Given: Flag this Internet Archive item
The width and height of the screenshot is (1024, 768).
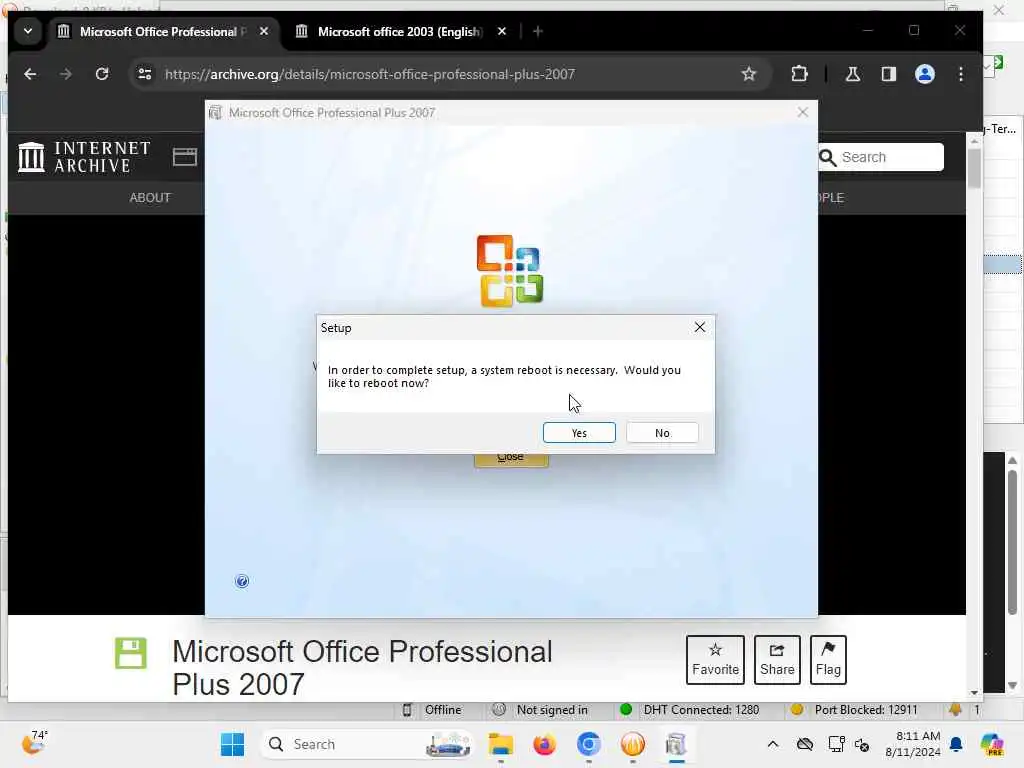Looking at the screenshot, I should click(828, 660).
